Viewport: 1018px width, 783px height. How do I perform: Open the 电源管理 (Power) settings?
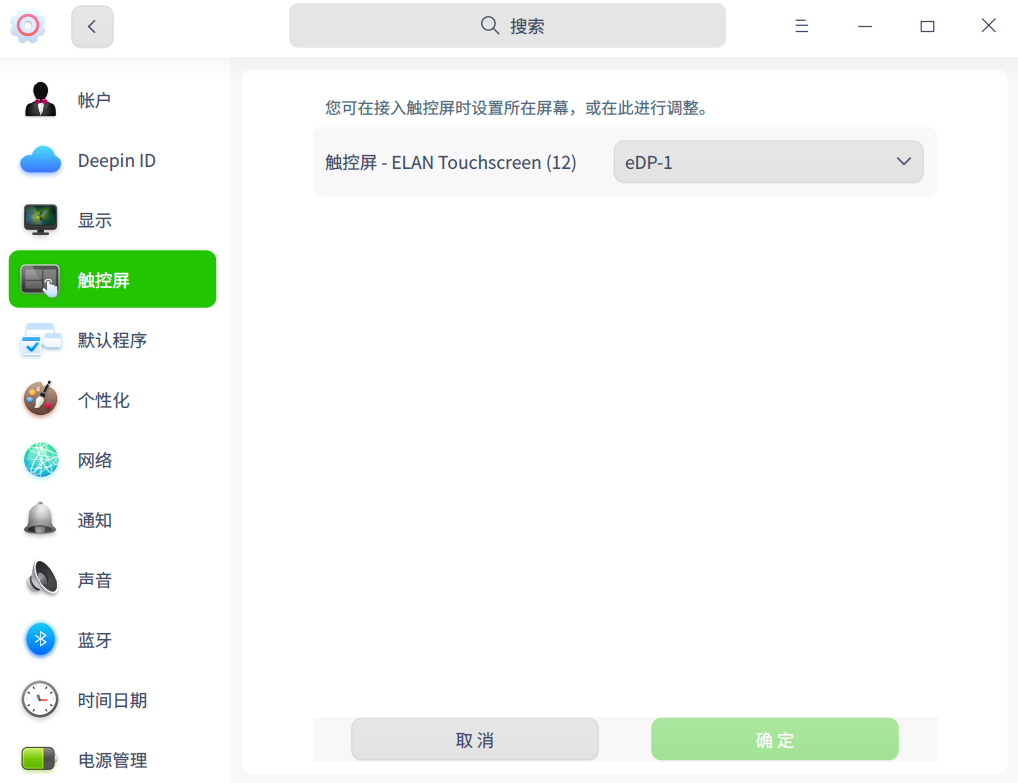click(x=110, y=759)
